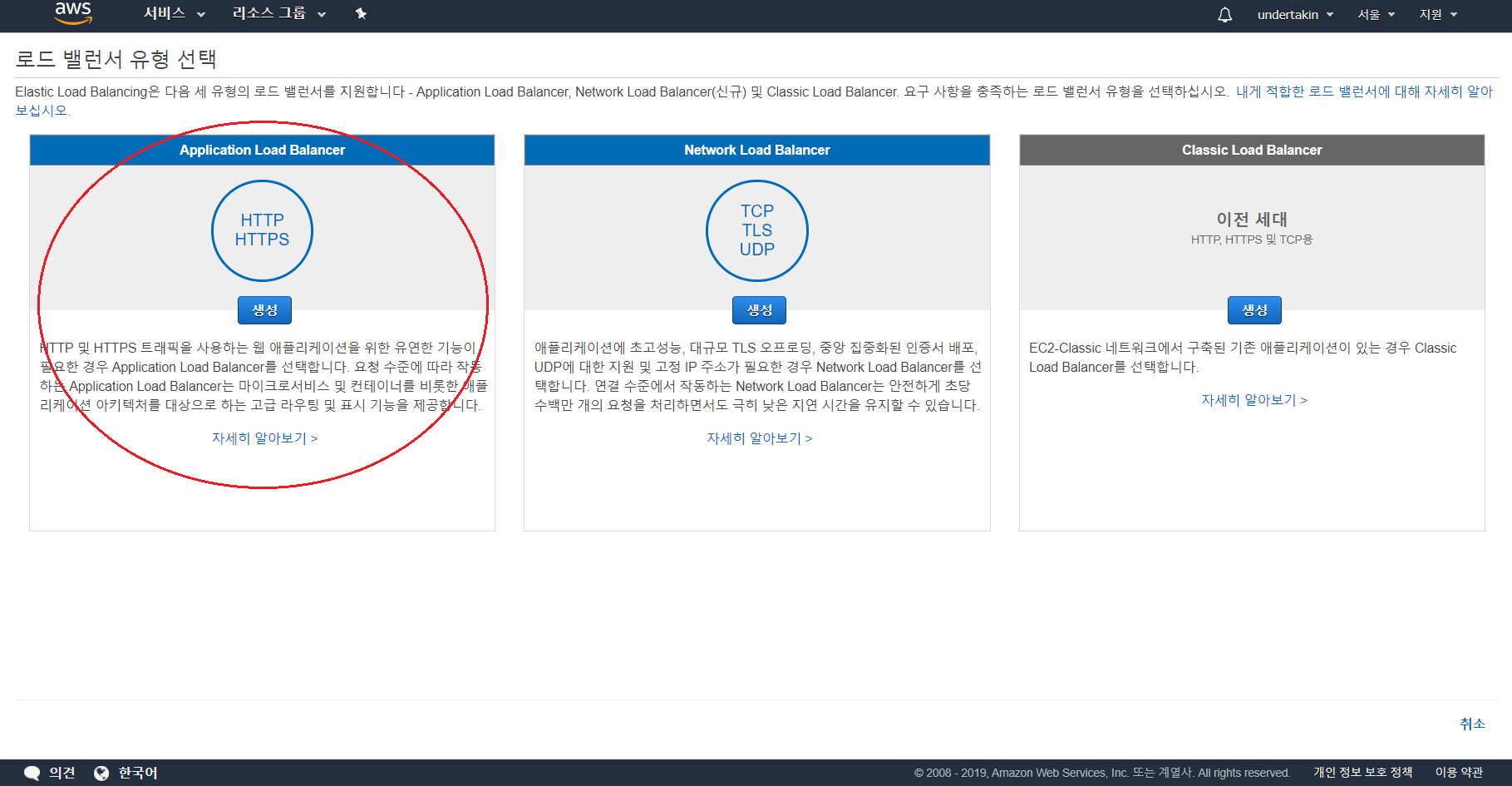
Task: Open 자세히 알아보기 under Application Load Balancer
Action: [x=264, y=438]
